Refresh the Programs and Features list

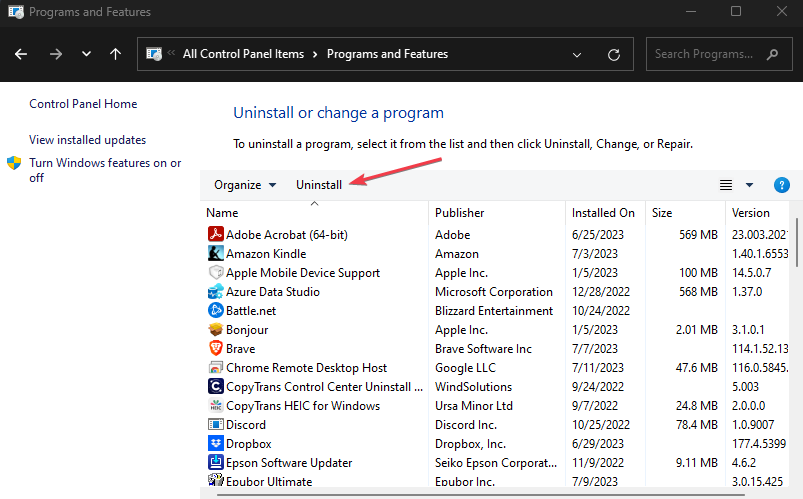click(614, 54)
